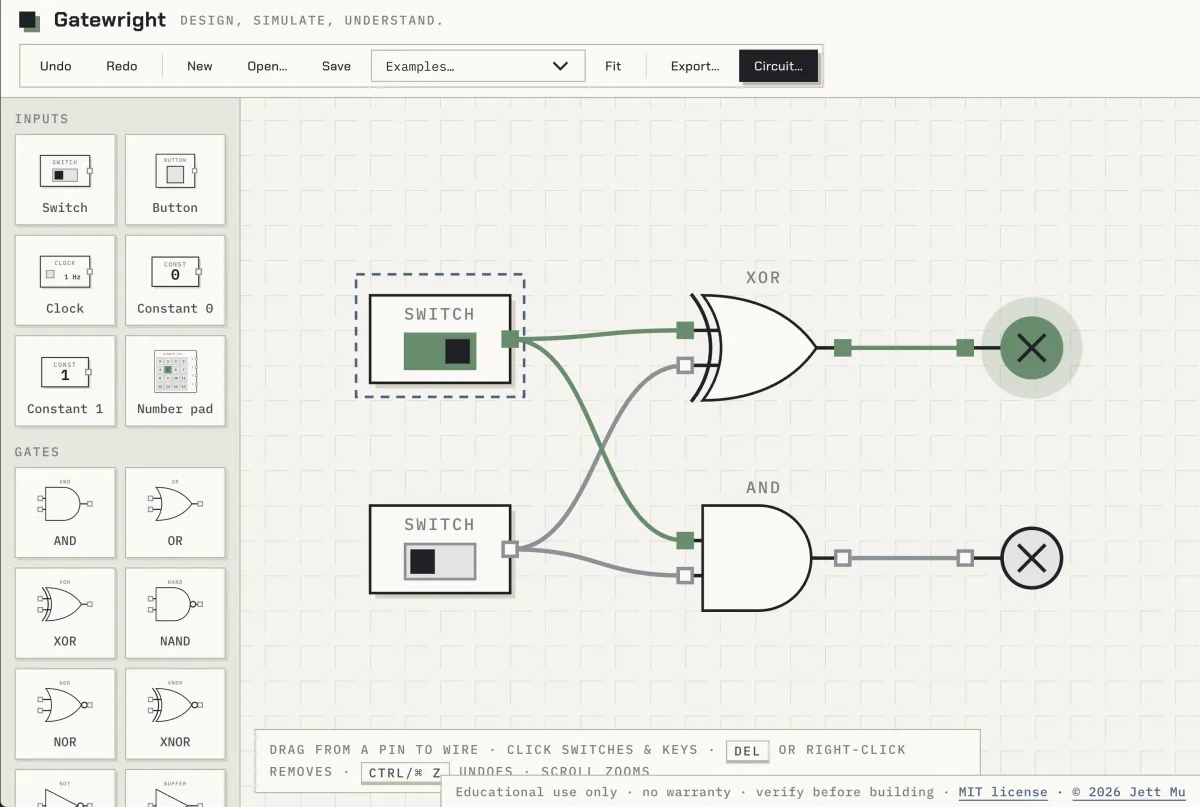Select the Number pad component
This screenshot has width=1200, height=807.
click(175, 380)
